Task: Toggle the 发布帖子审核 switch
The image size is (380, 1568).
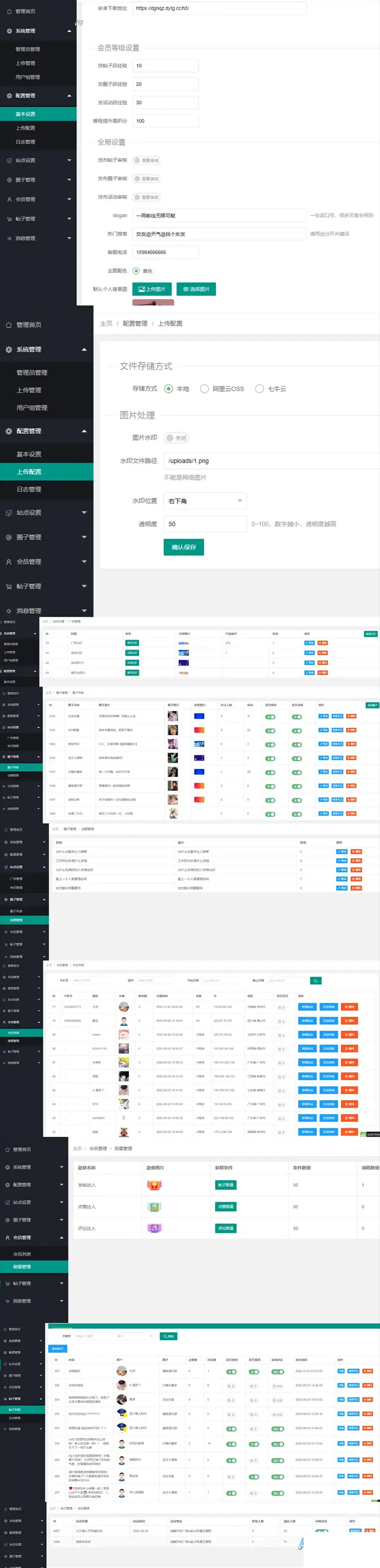Action: 146,161
